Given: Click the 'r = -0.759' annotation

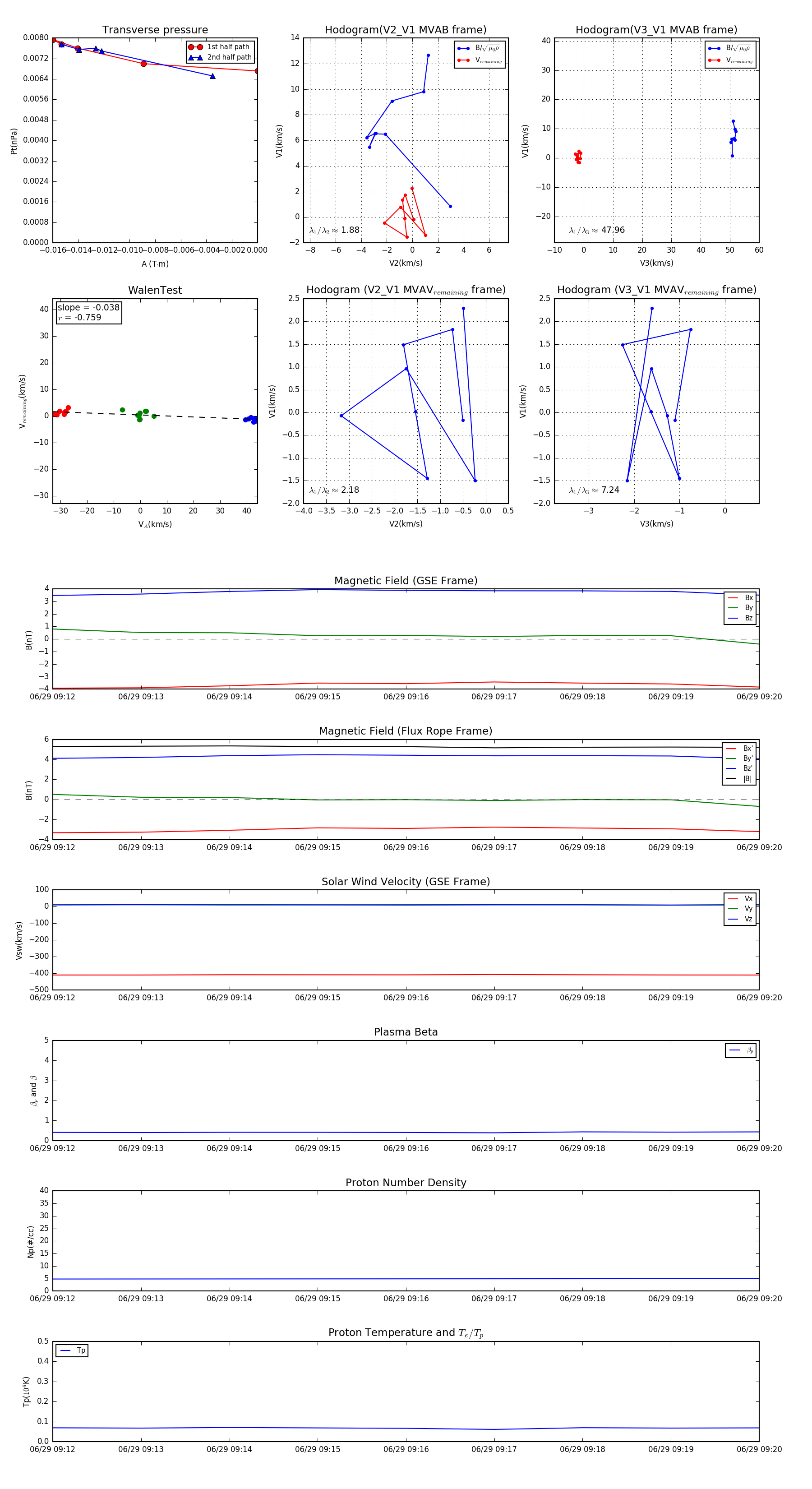Looking at the screenshot, I should [79, 317].
